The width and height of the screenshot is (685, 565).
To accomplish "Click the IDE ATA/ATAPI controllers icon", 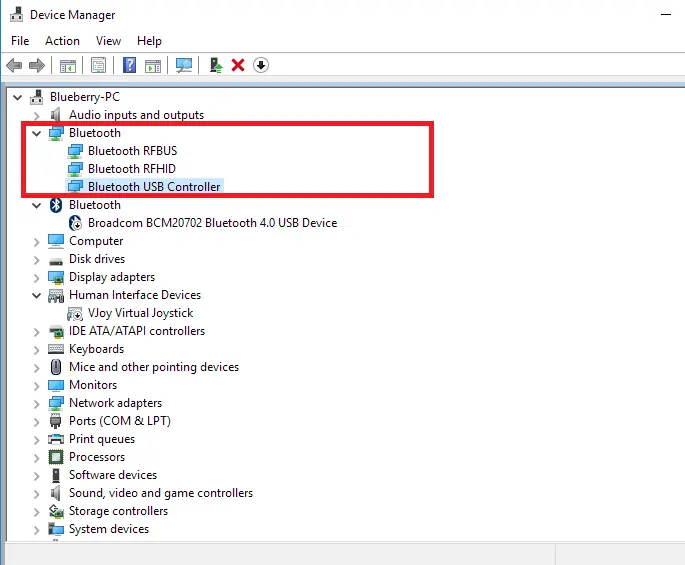I will pyautogui.click(x=56, y=332).
